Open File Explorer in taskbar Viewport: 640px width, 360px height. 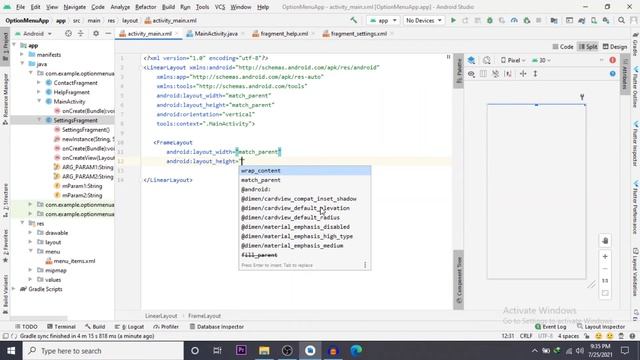pyautogui.click(x=264, y=351)
